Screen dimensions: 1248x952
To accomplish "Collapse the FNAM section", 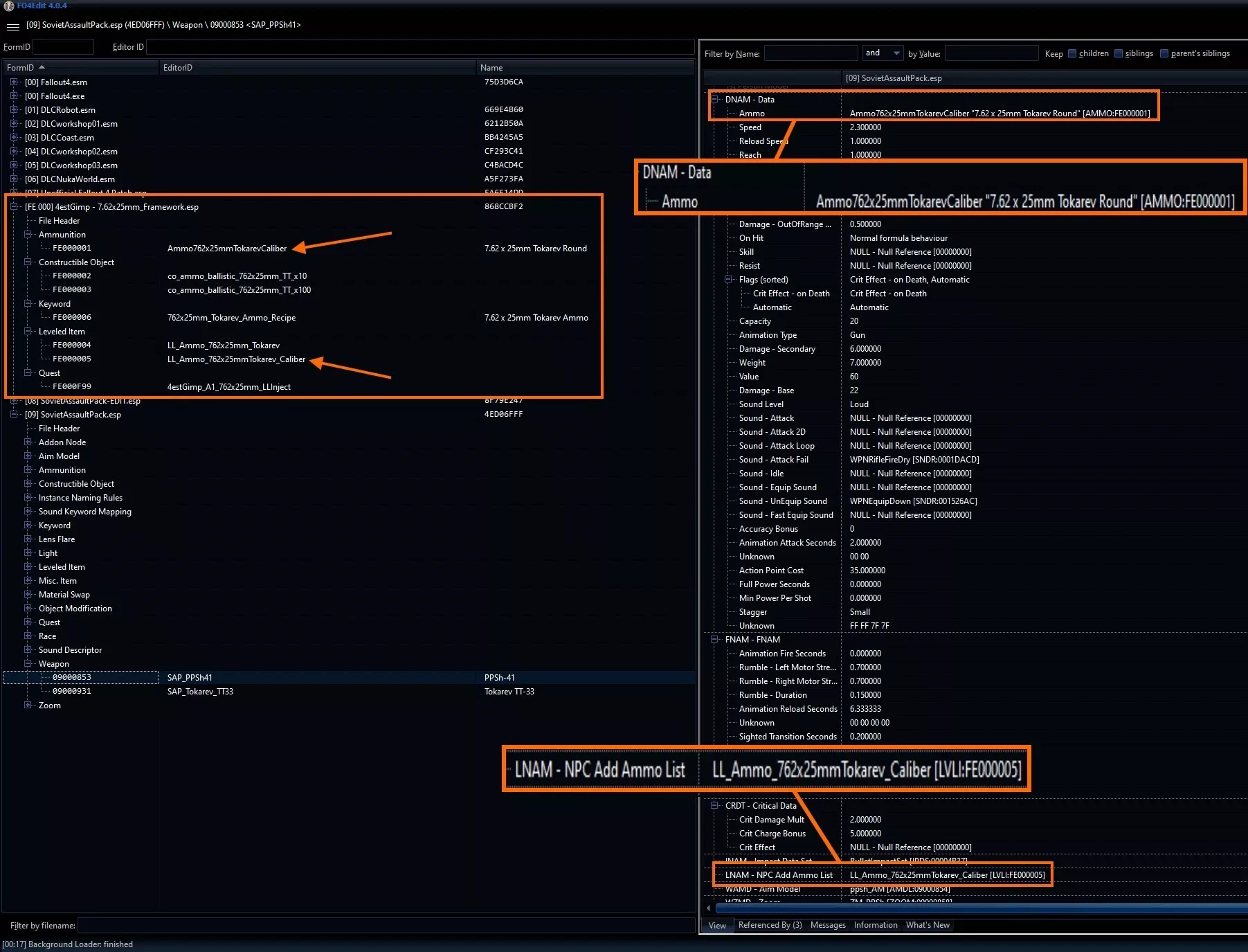I will point(715,639).
